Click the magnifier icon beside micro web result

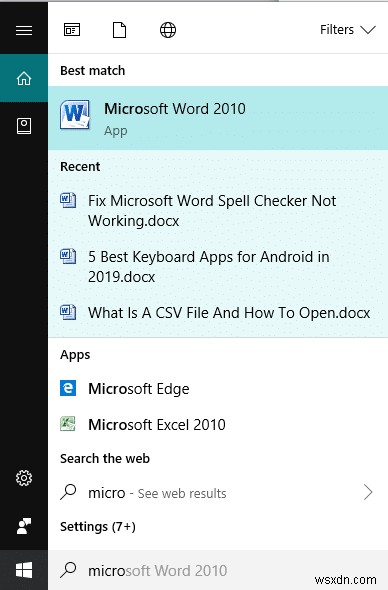[x=68, y=492]
